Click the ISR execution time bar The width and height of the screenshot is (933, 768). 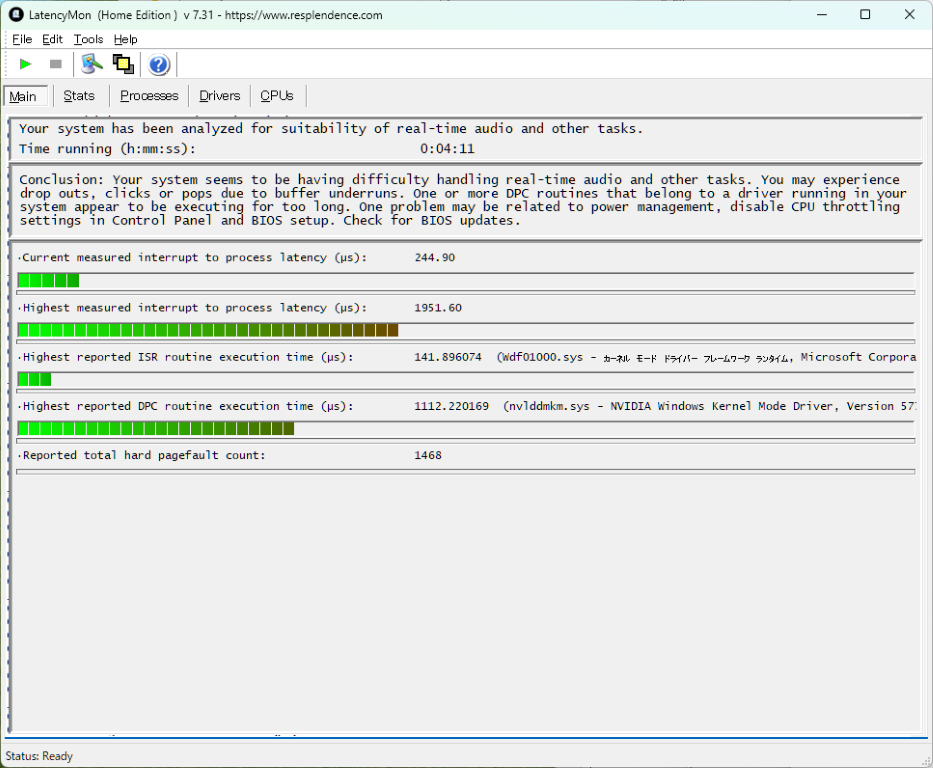click(35, 379)
